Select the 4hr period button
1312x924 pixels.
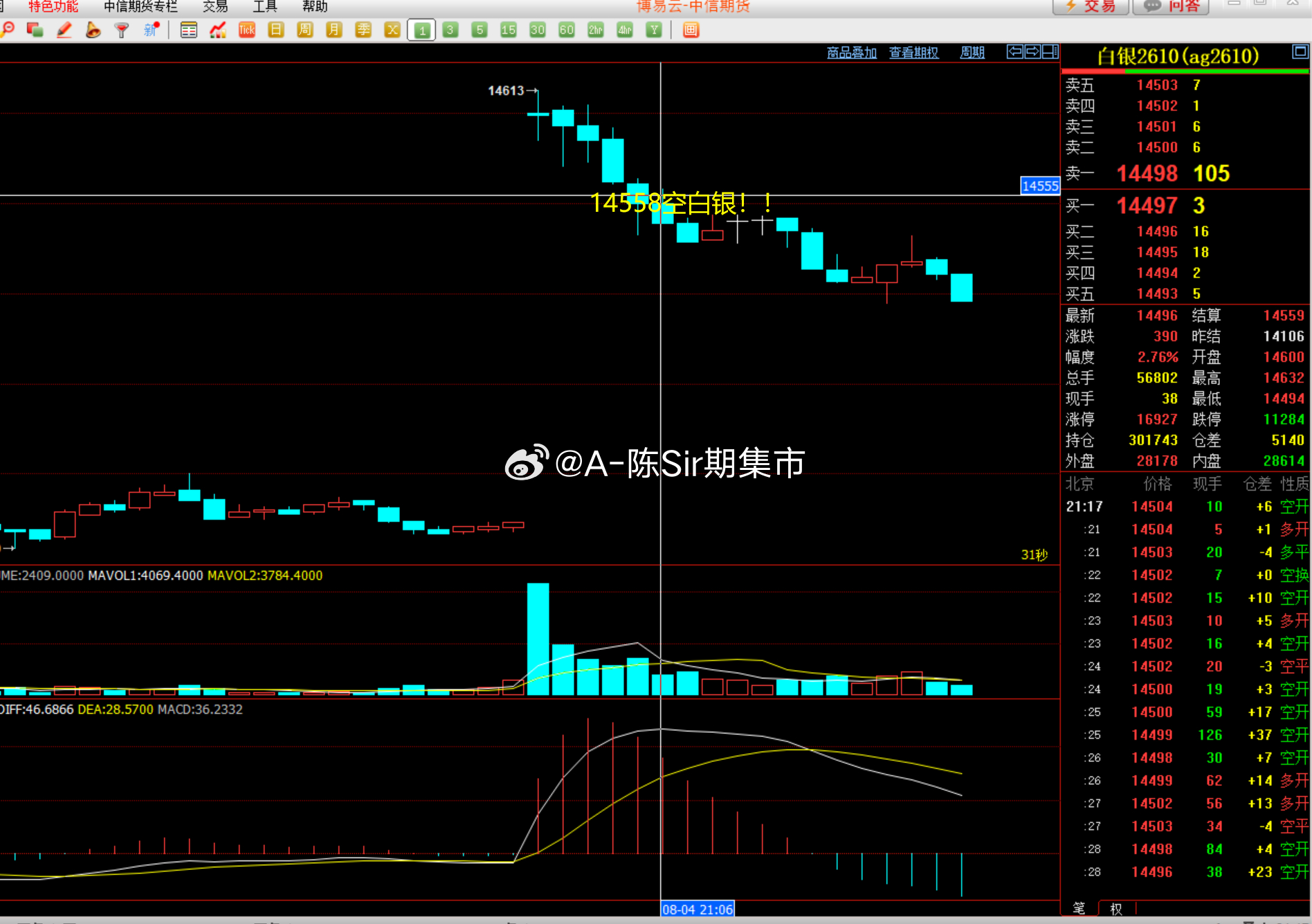(625, 30)
